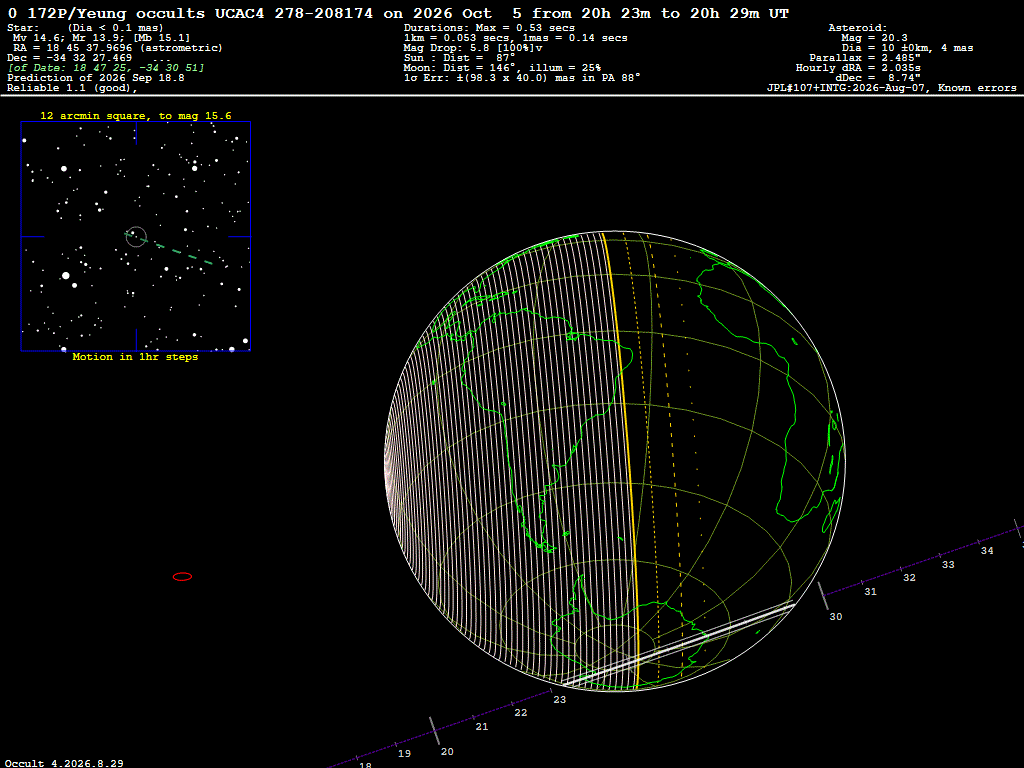Image resolution: width=1024 pixels, height=768 pixels.
Task: Click the solid yellow center path line
Action: coord(622,457)
